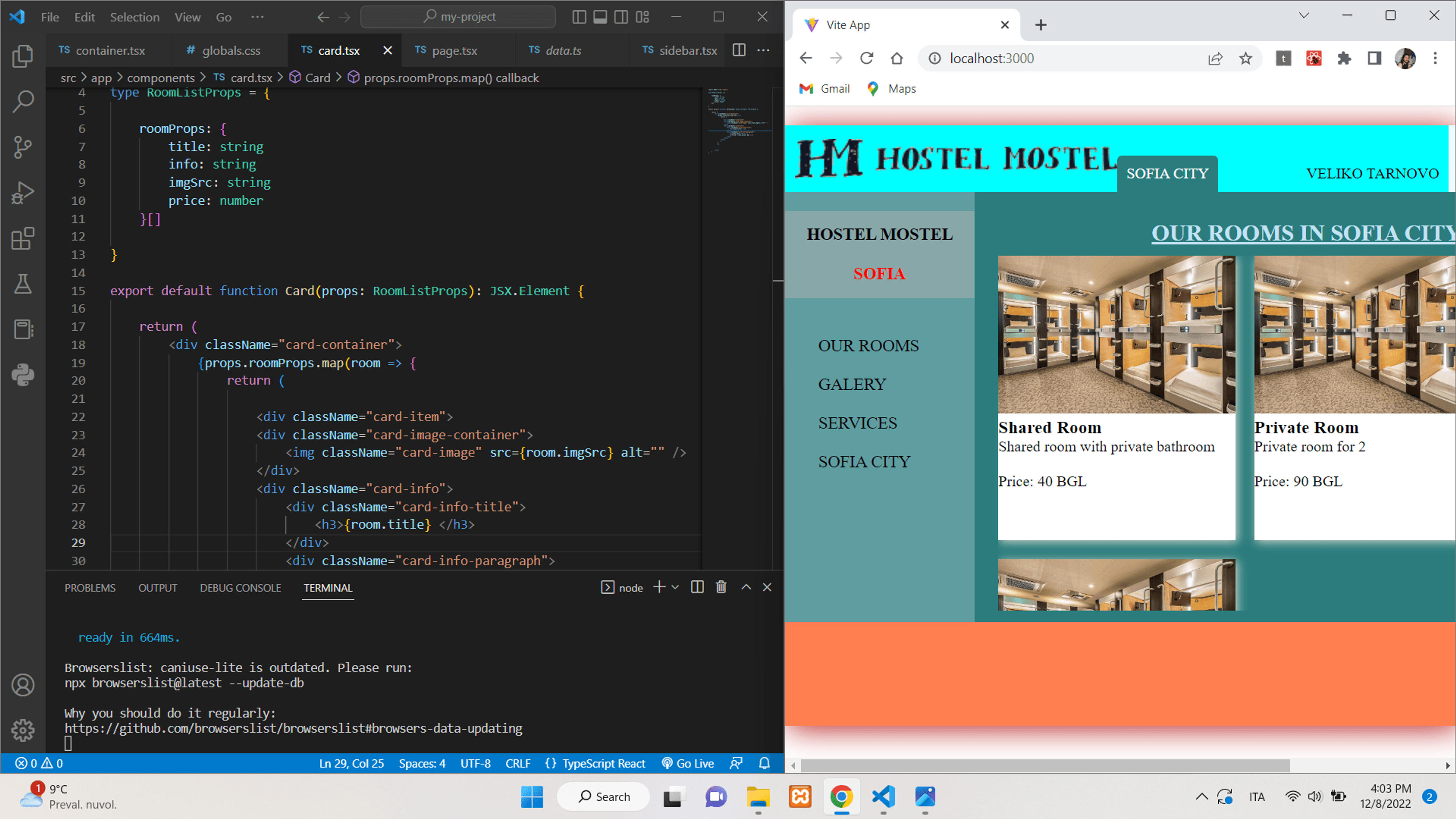The width and height of the screenshot is (1456, 819).
Task: Click GALERY in the hostel sidebar
Action: click(x=852, y=384)
